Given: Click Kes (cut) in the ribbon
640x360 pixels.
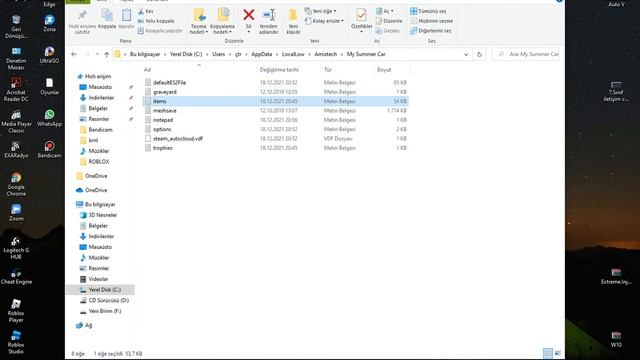Looking at the screenshot, I should tap(146, 11).
